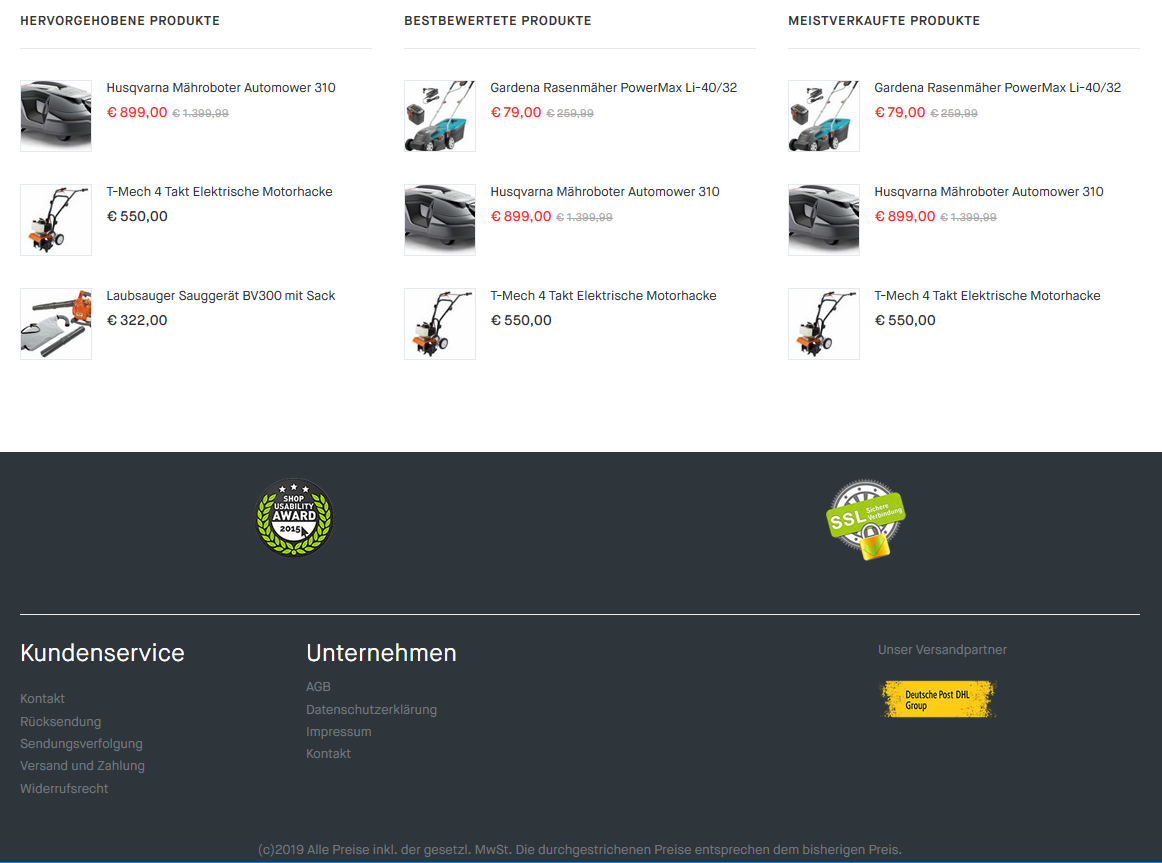Open the Sendungsverfolgung footer link

82,744
